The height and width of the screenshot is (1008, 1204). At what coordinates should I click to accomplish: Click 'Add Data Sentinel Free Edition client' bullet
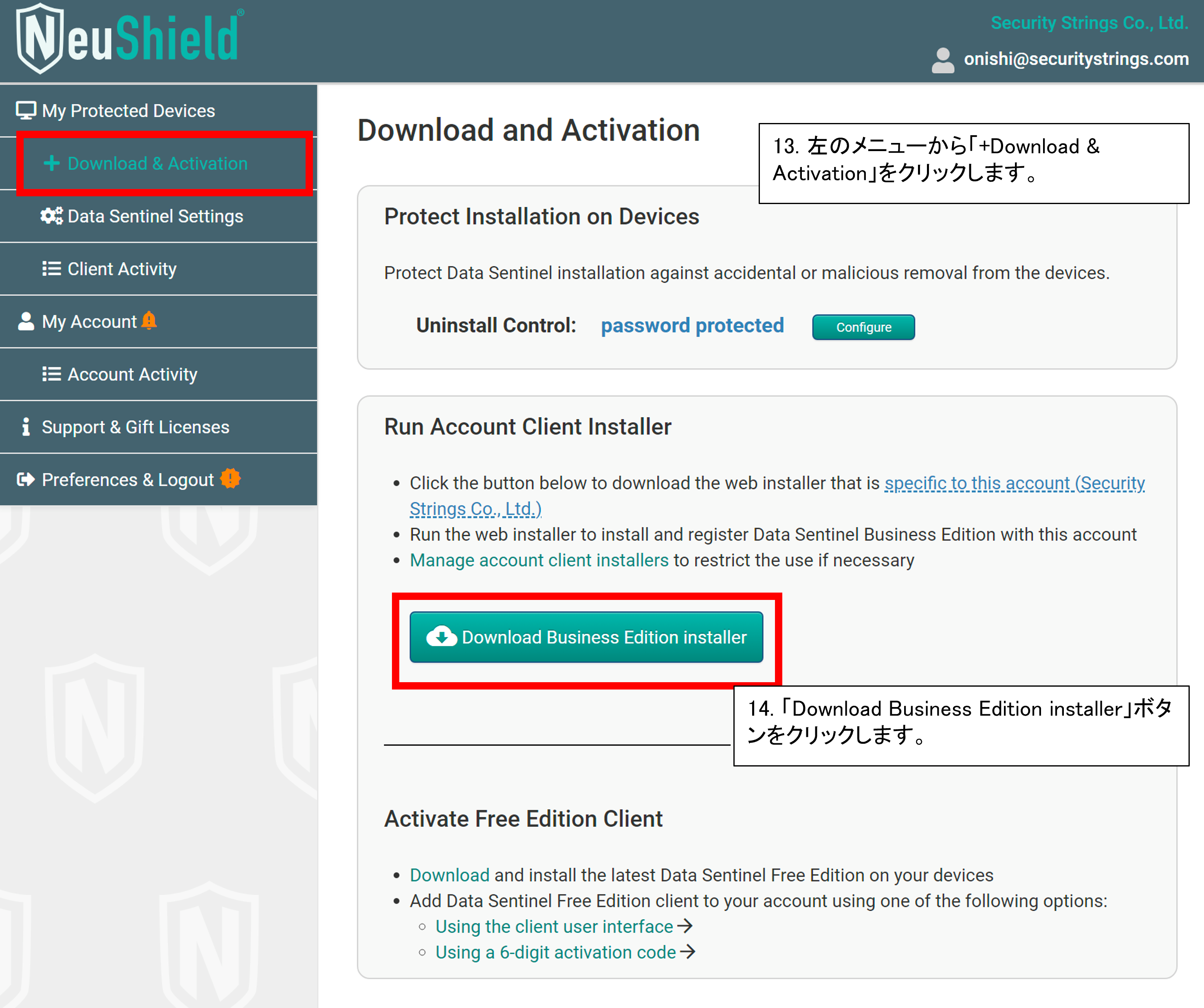tap(759, 901)
